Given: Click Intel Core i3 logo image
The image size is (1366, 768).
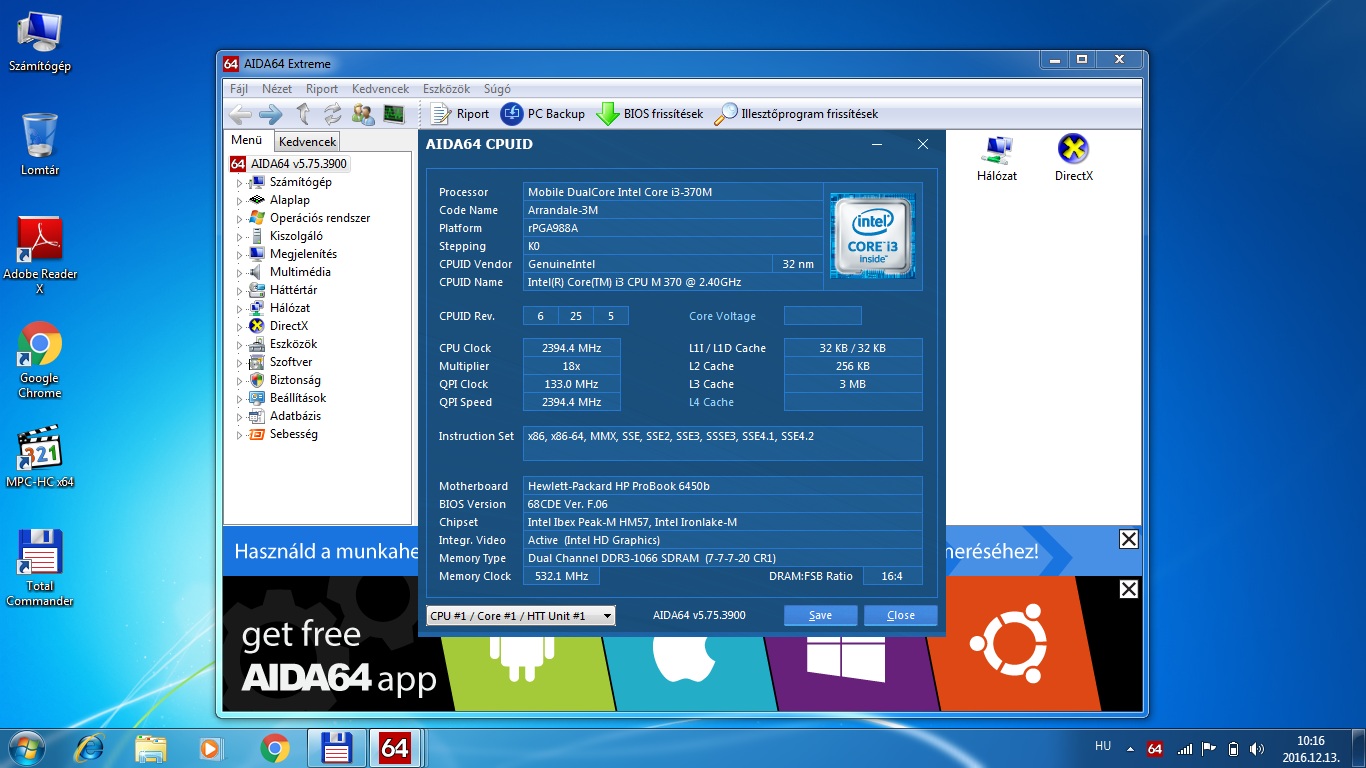Looking at the screenshot, I should [873, 236].
